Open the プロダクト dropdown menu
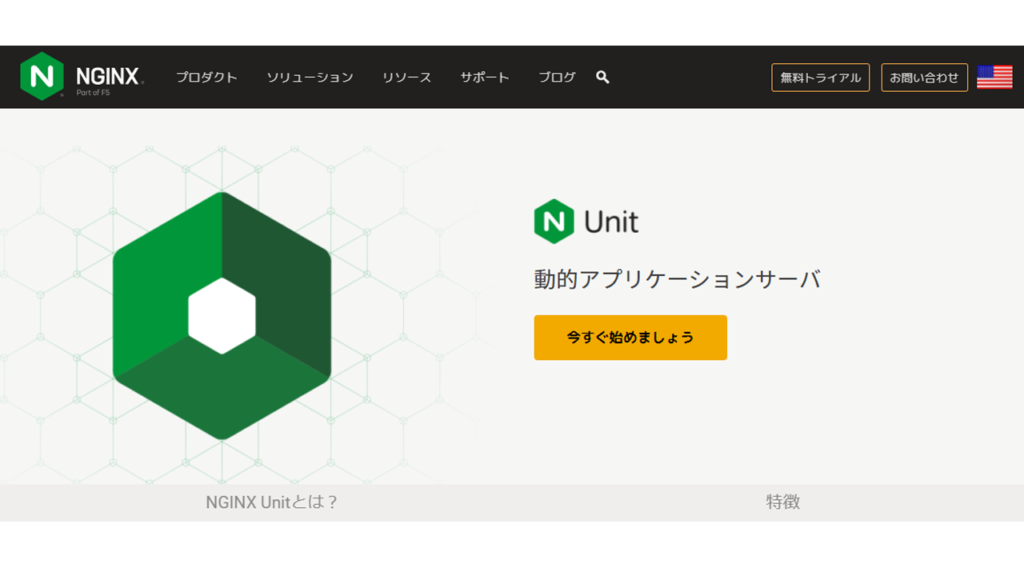 pos(206,76)
